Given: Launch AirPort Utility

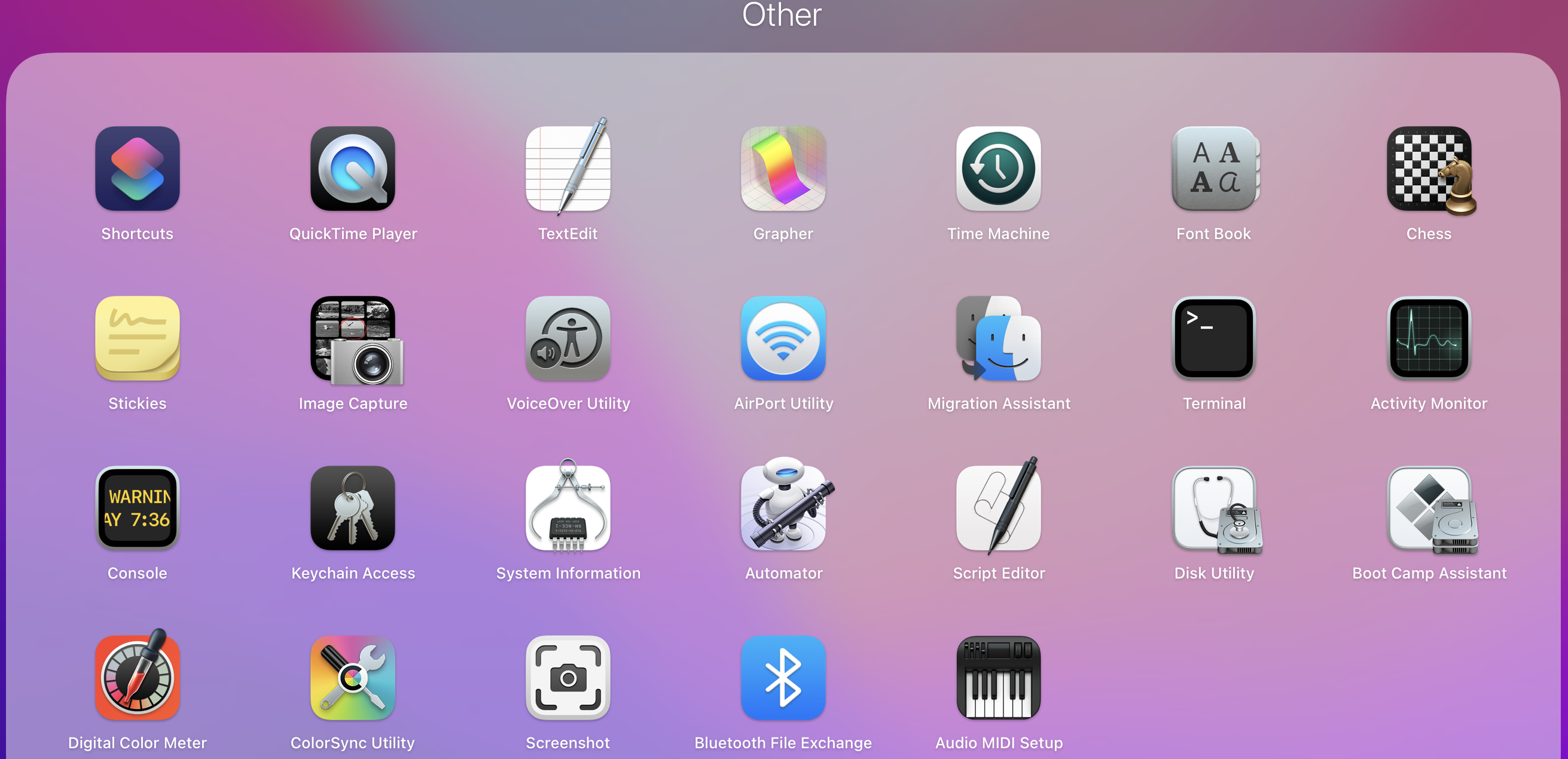Looking at the screenshot, I should [x=783, y=338].
